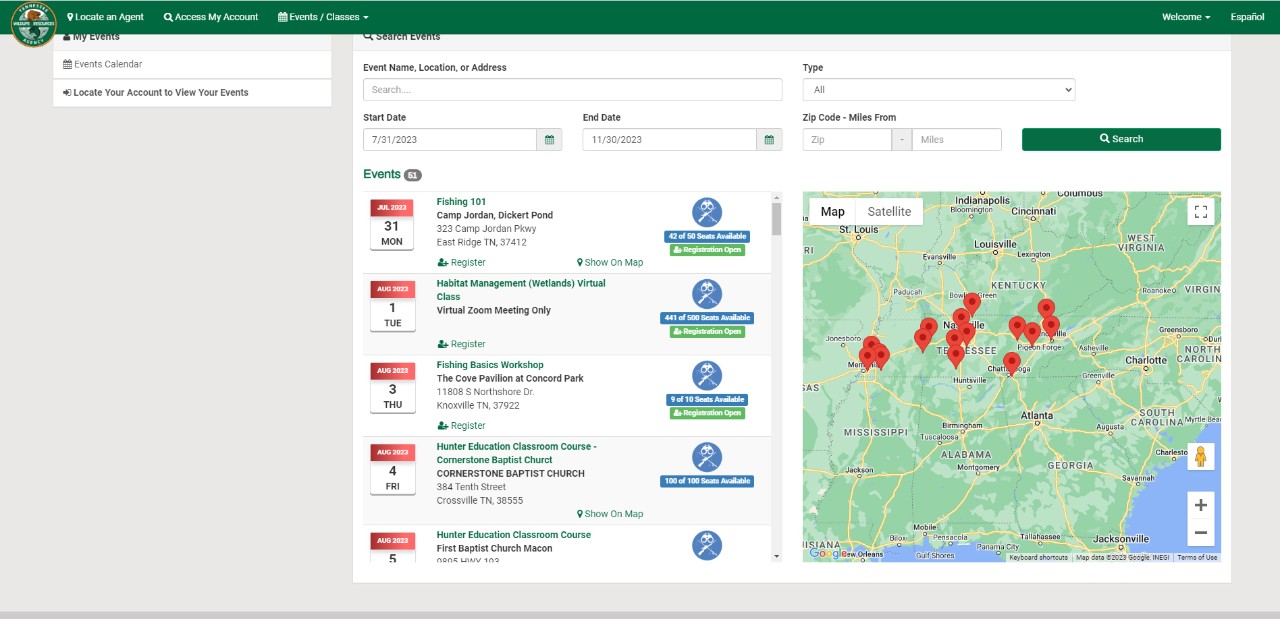Image resolution: width=1280 pixels, height=619 pixels.
Task: Open the Fishing 101 event title
Action: click(x=461, y=202)
